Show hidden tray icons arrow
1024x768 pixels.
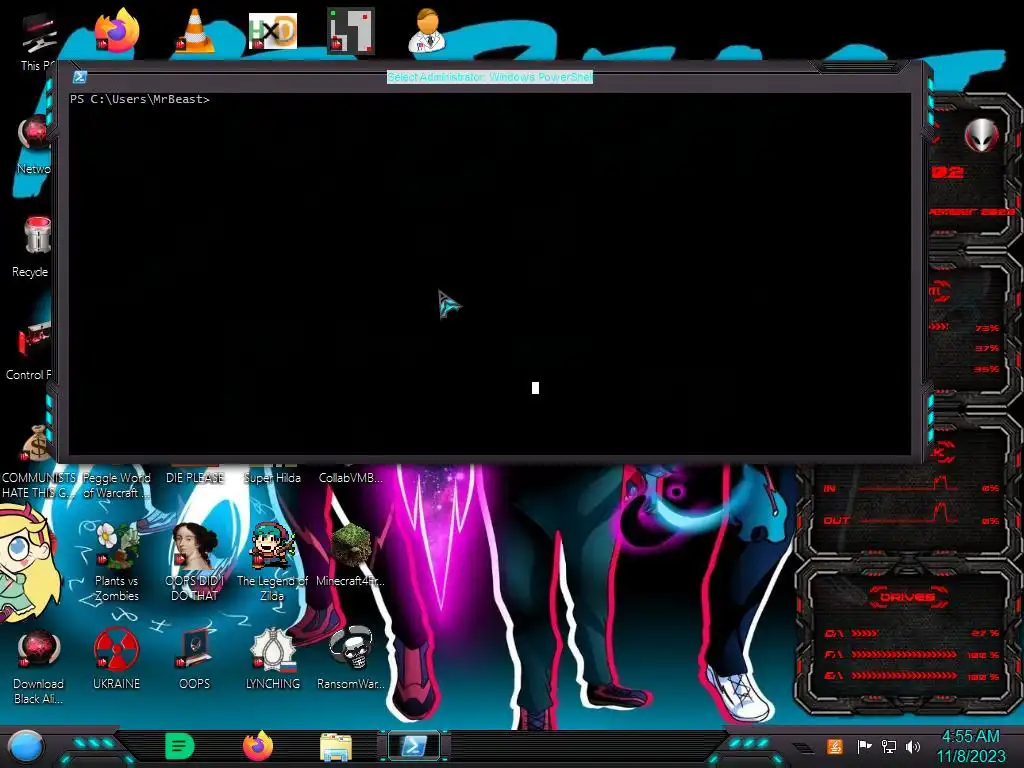(x=804, y=748)
